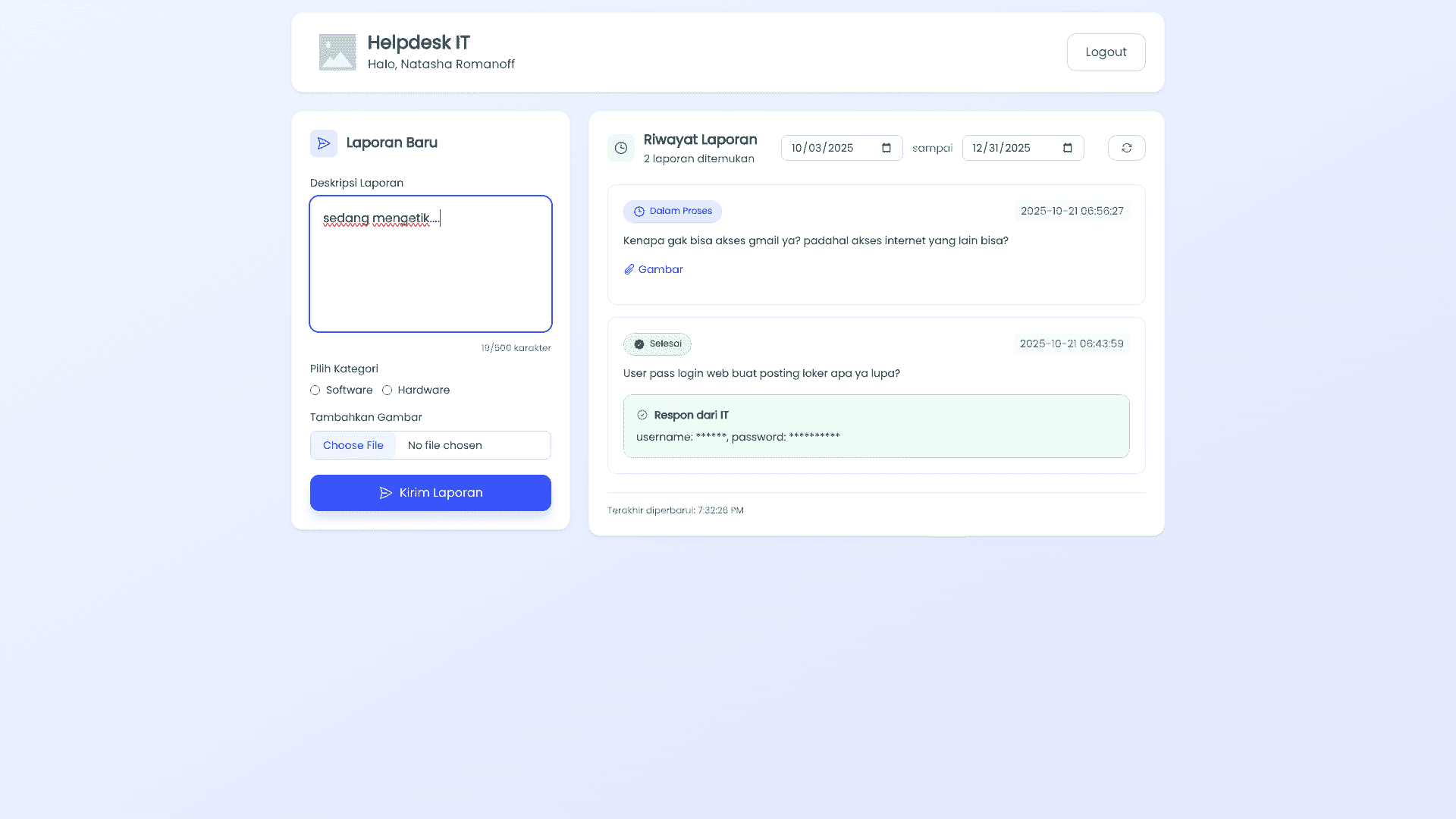1456x819 pixels.
Task: Click the Logout button
Action: [x=1106, y=52]
